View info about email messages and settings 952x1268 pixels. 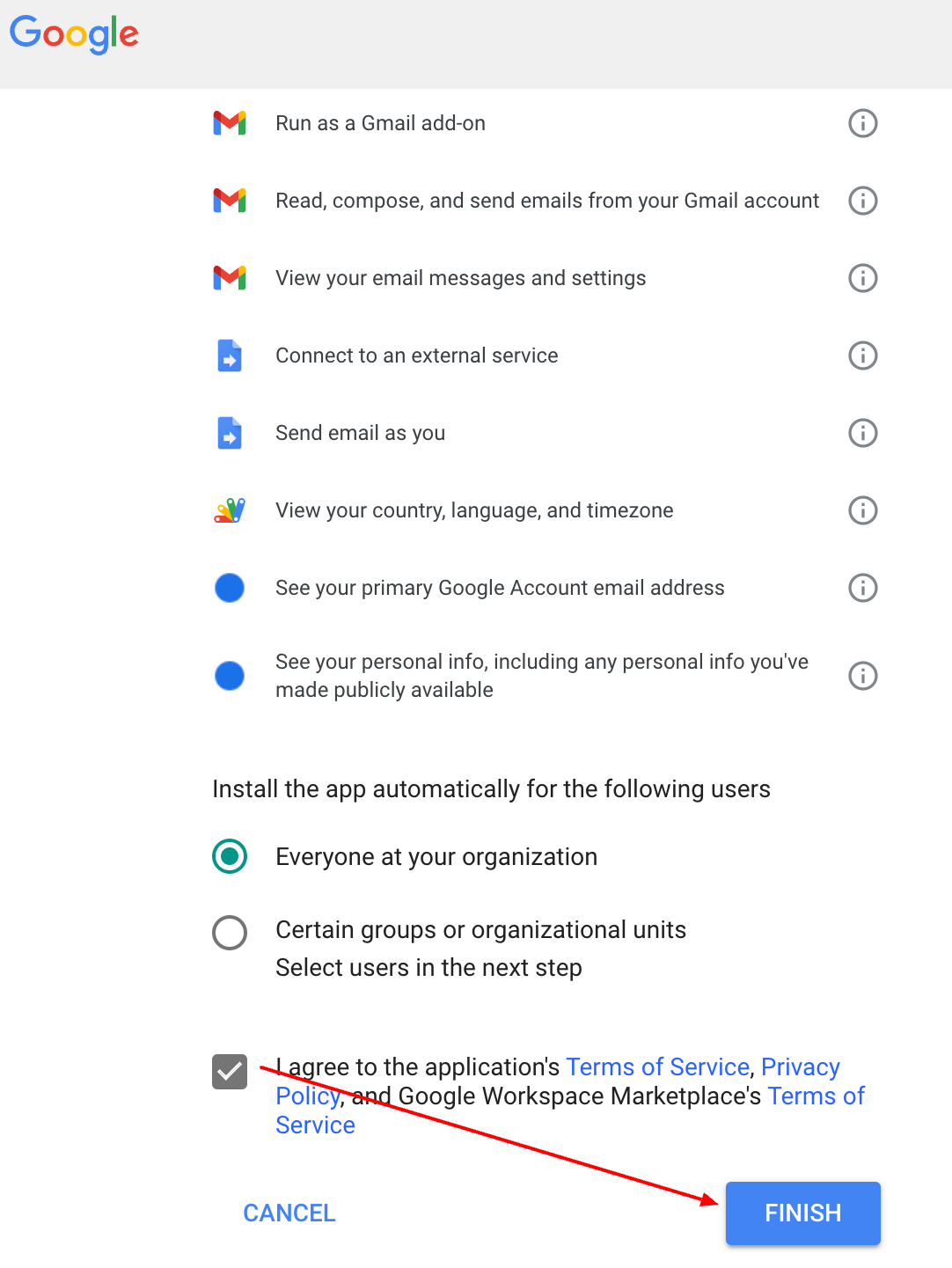(862, 278)
